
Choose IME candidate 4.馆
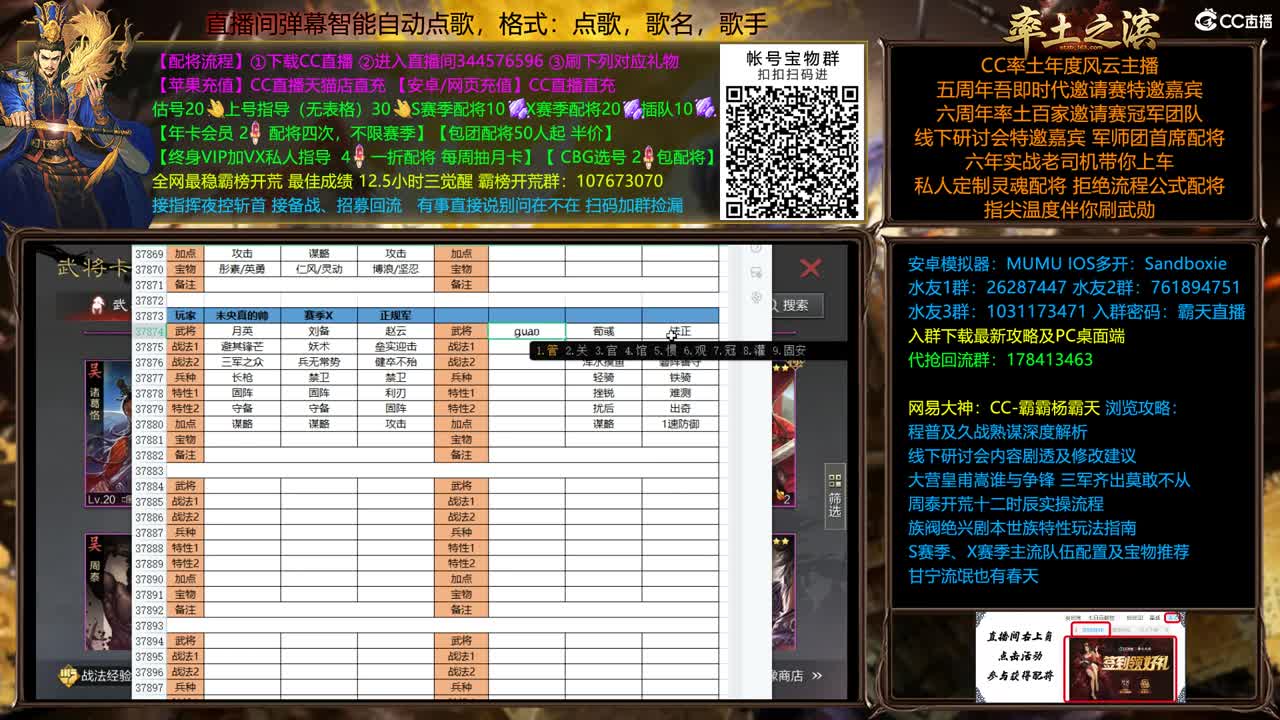635,350
